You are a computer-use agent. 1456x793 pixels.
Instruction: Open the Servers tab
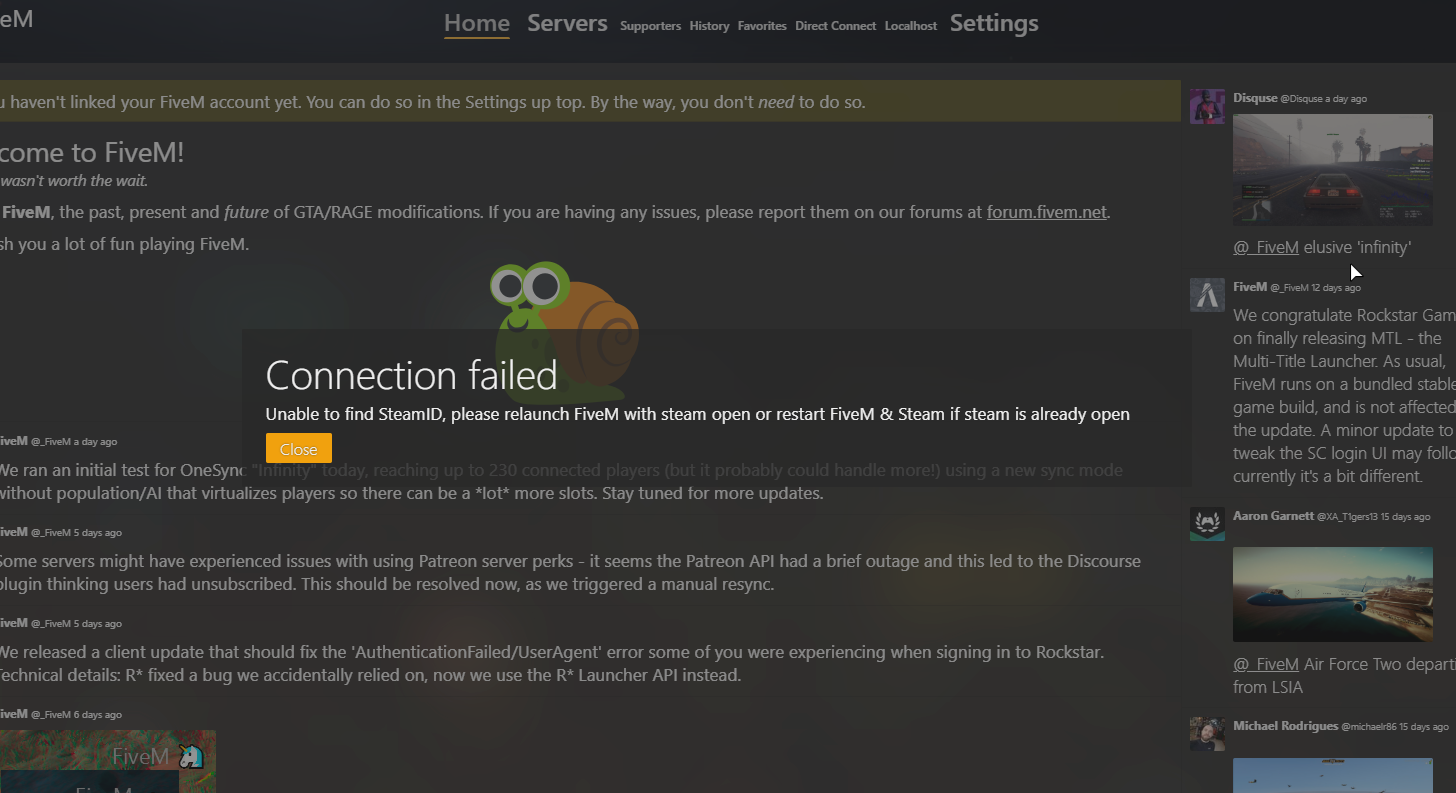click(567, 23)
